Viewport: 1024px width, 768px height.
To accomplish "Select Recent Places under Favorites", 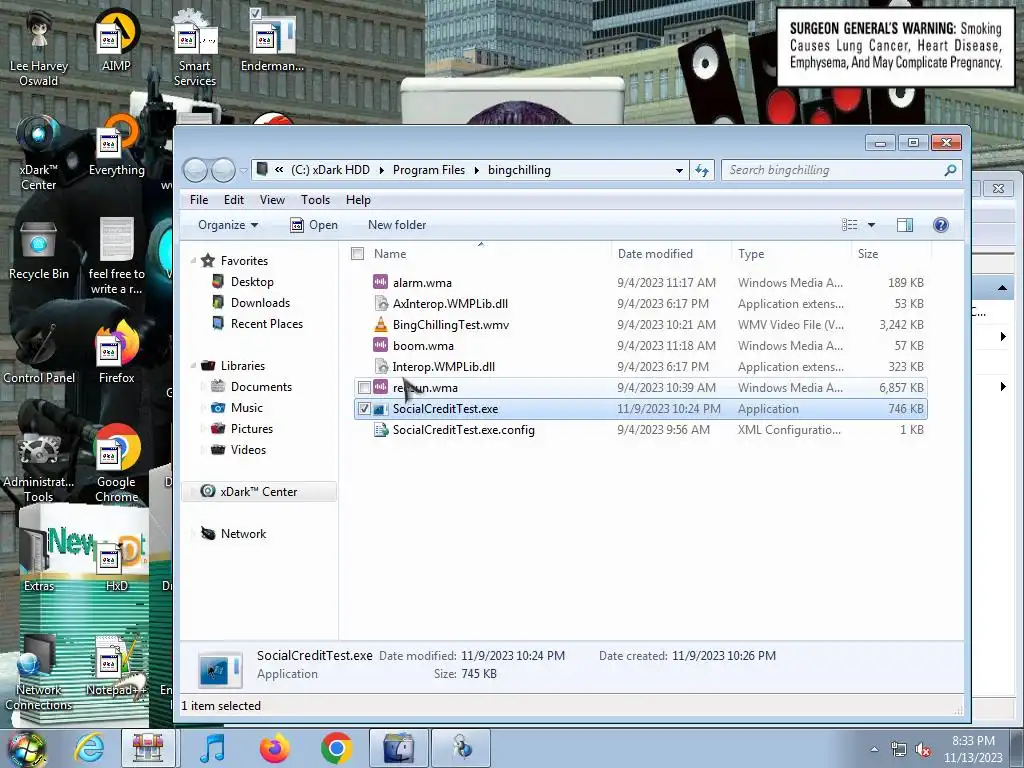I will pos(266,323).
